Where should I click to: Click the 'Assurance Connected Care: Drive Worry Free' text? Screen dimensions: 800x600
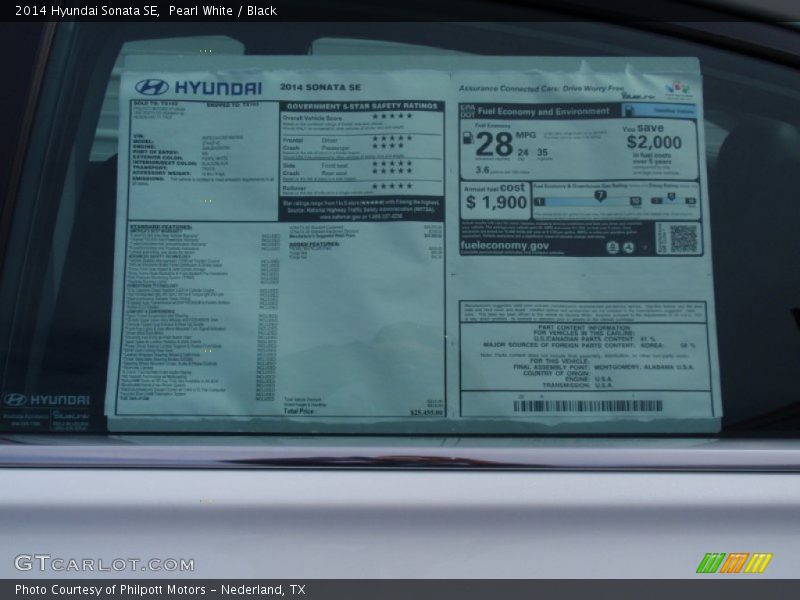click(541, 88)
